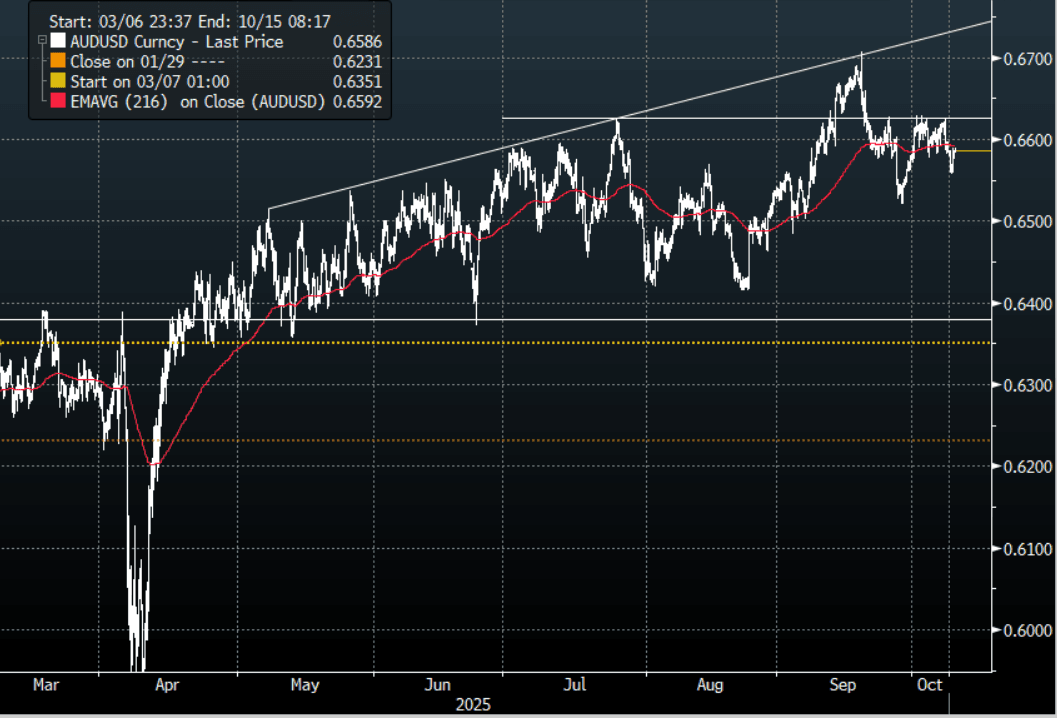The width and height of the screenshot is (1057, 718).
Task: Click the September price peak near 0.6700
Action: (x=860, y=57)
